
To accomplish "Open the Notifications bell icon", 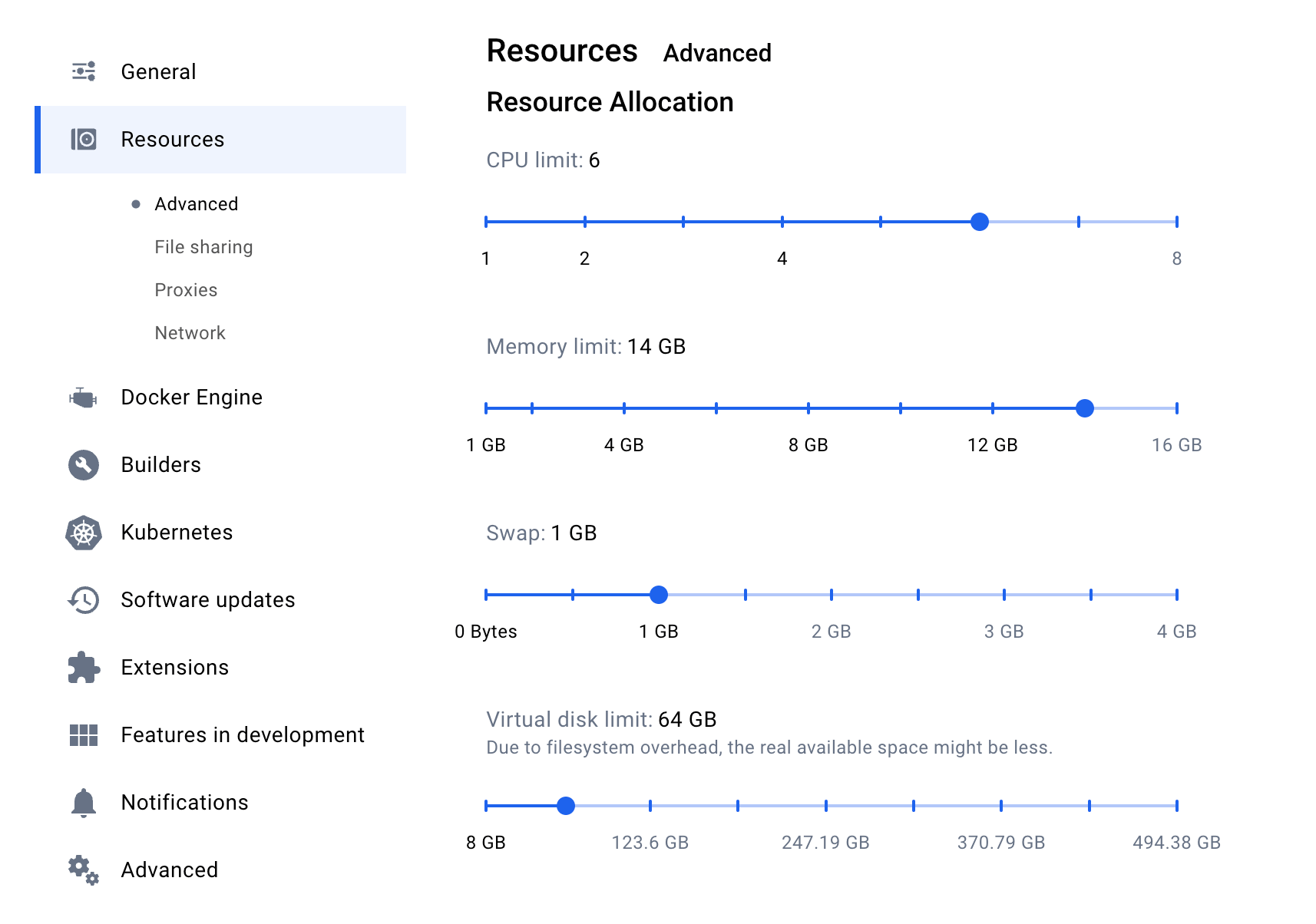I will (x=84, y=803).
